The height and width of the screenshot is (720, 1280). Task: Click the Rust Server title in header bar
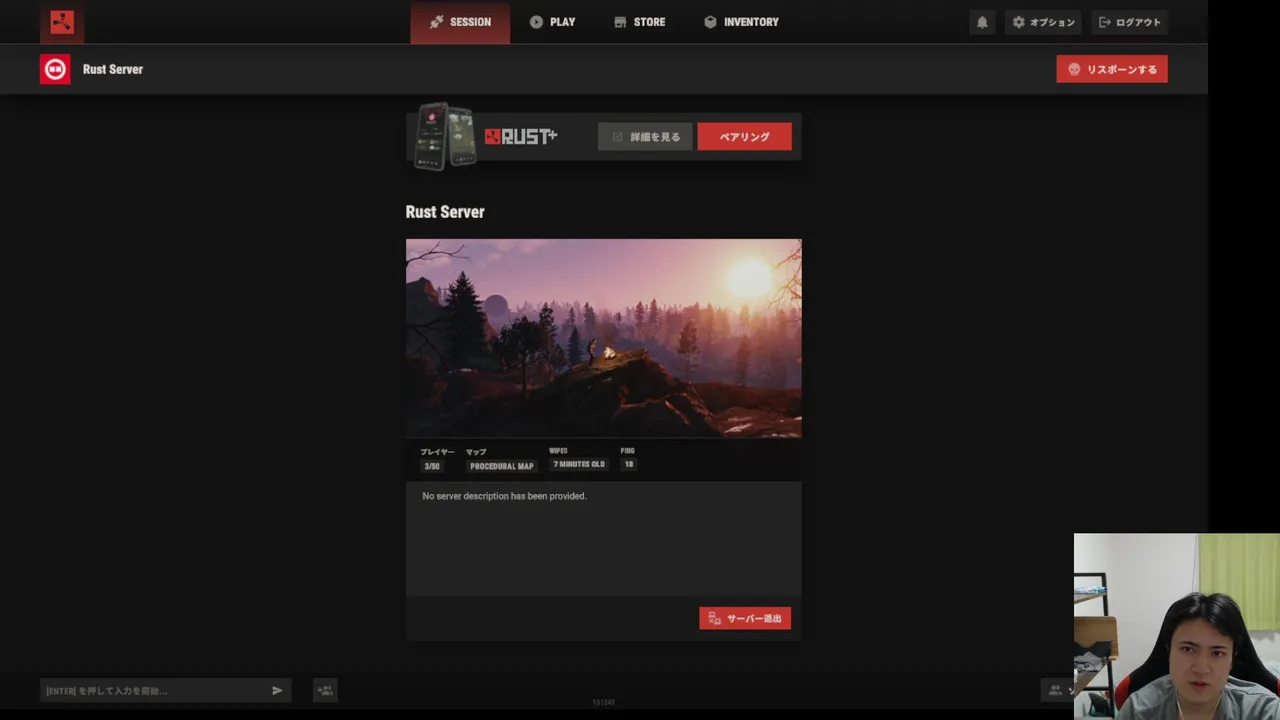coord(113,69)
